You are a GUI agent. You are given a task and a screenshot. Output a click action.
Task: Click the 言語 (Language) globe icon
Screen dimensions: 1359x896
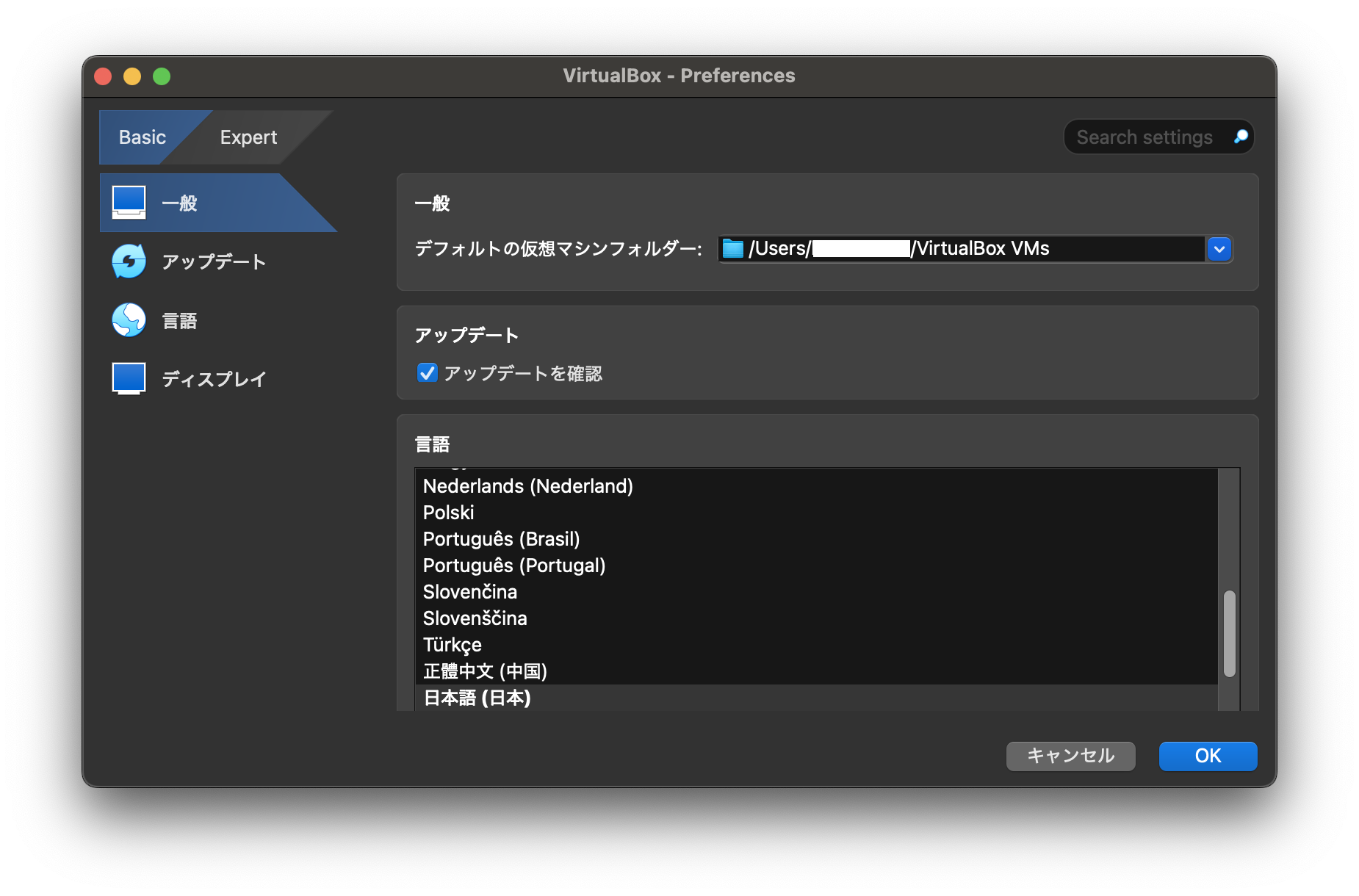tap(129, 319)
